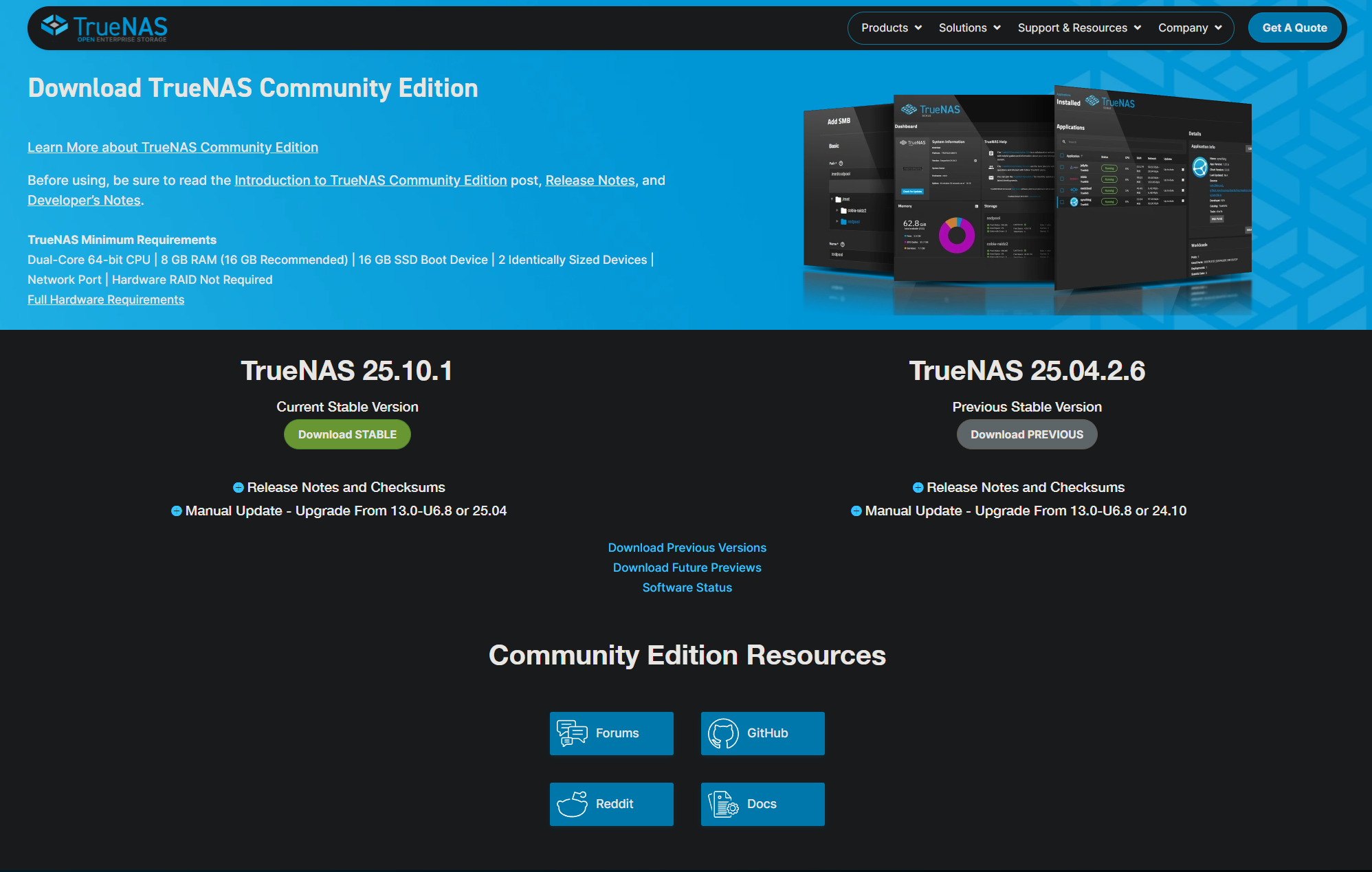Click the TrueNAS dashboard screenshots image
Viewport: 1372px width, 872px height.
(1027, 199)
